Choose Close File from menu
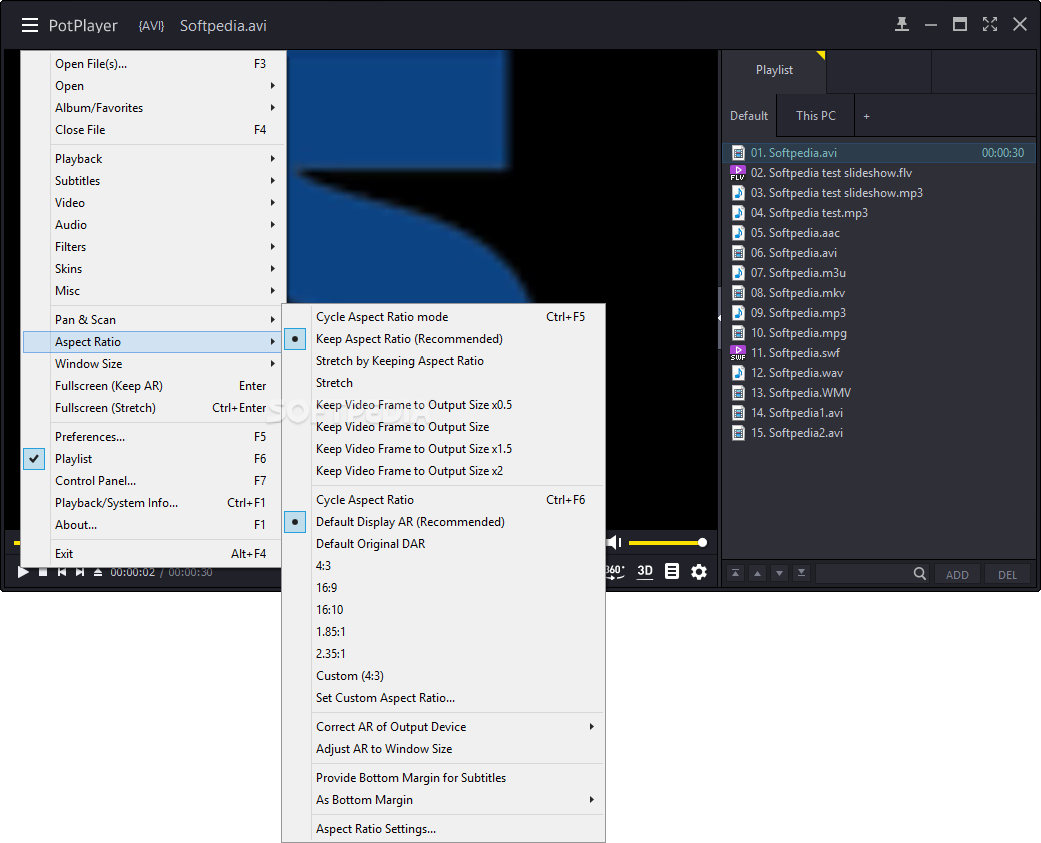 coord(153,129)
